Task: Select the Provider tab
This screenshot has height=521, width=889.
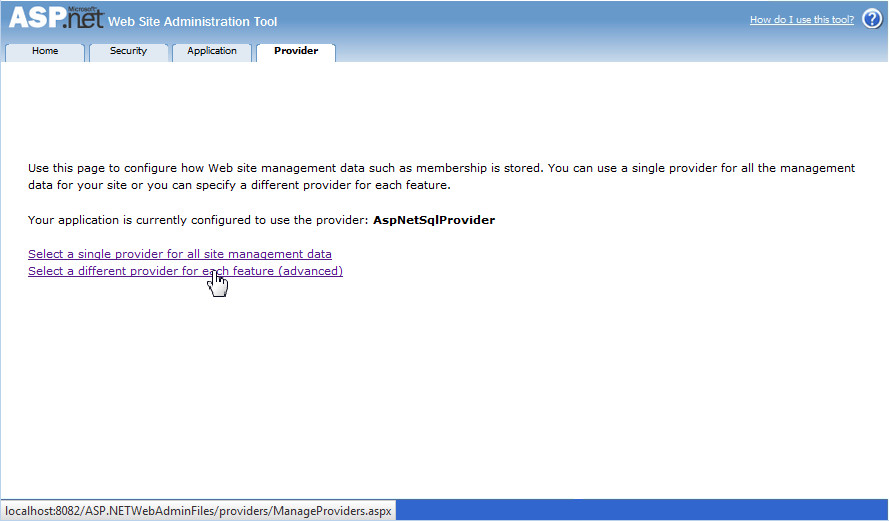Action: coord(296,51)
